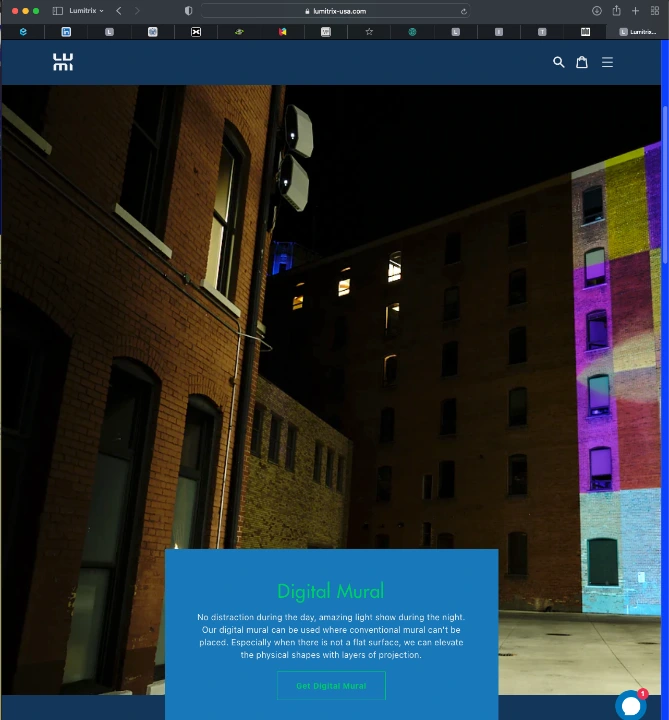The image size is (669, 720).
Task: Open the hamburger navigation menu
Action: tap(607, 62)
